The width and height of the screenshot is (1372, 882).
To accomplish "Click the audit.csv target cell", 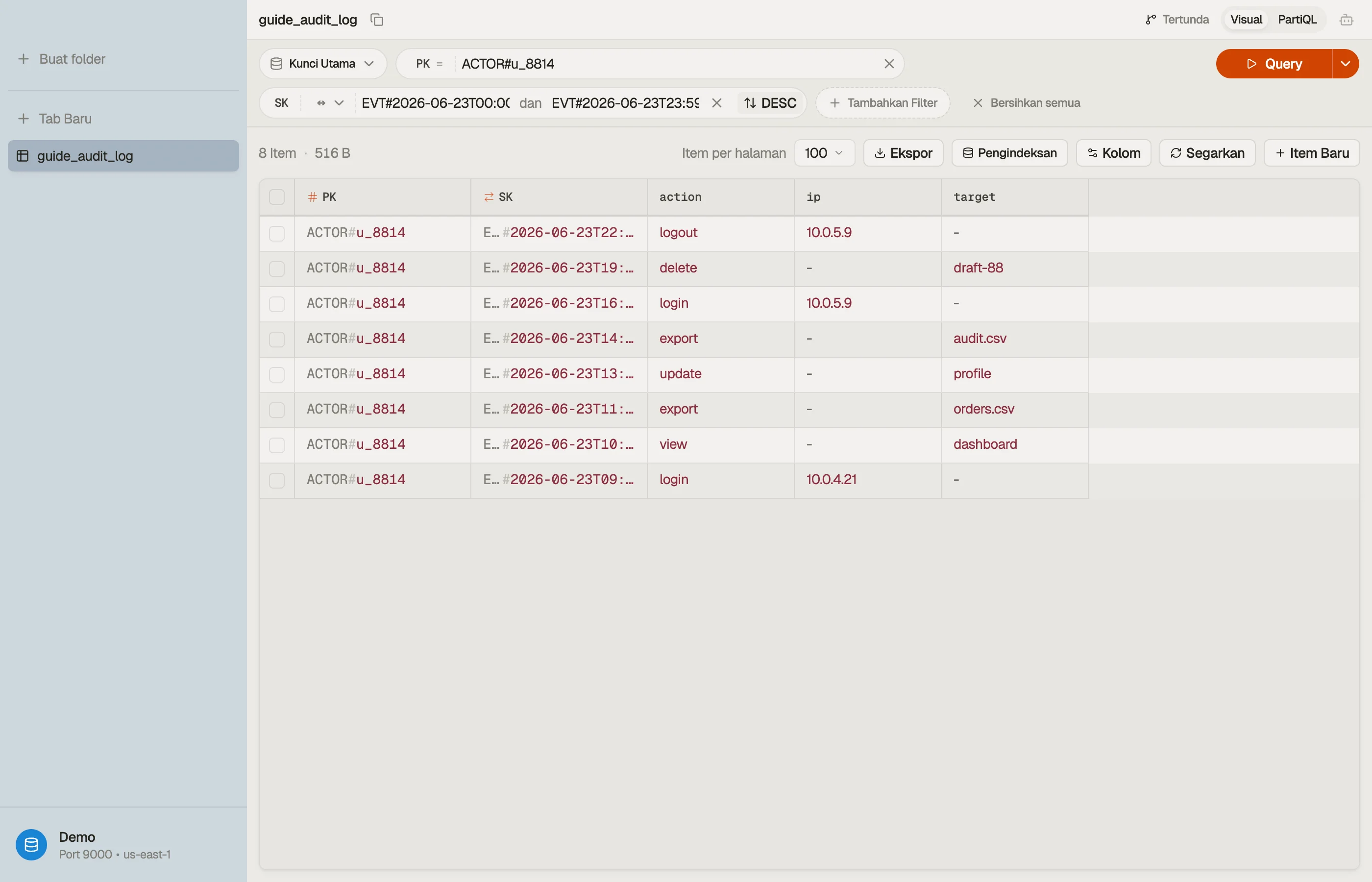I will click(x=1014, y=339).
